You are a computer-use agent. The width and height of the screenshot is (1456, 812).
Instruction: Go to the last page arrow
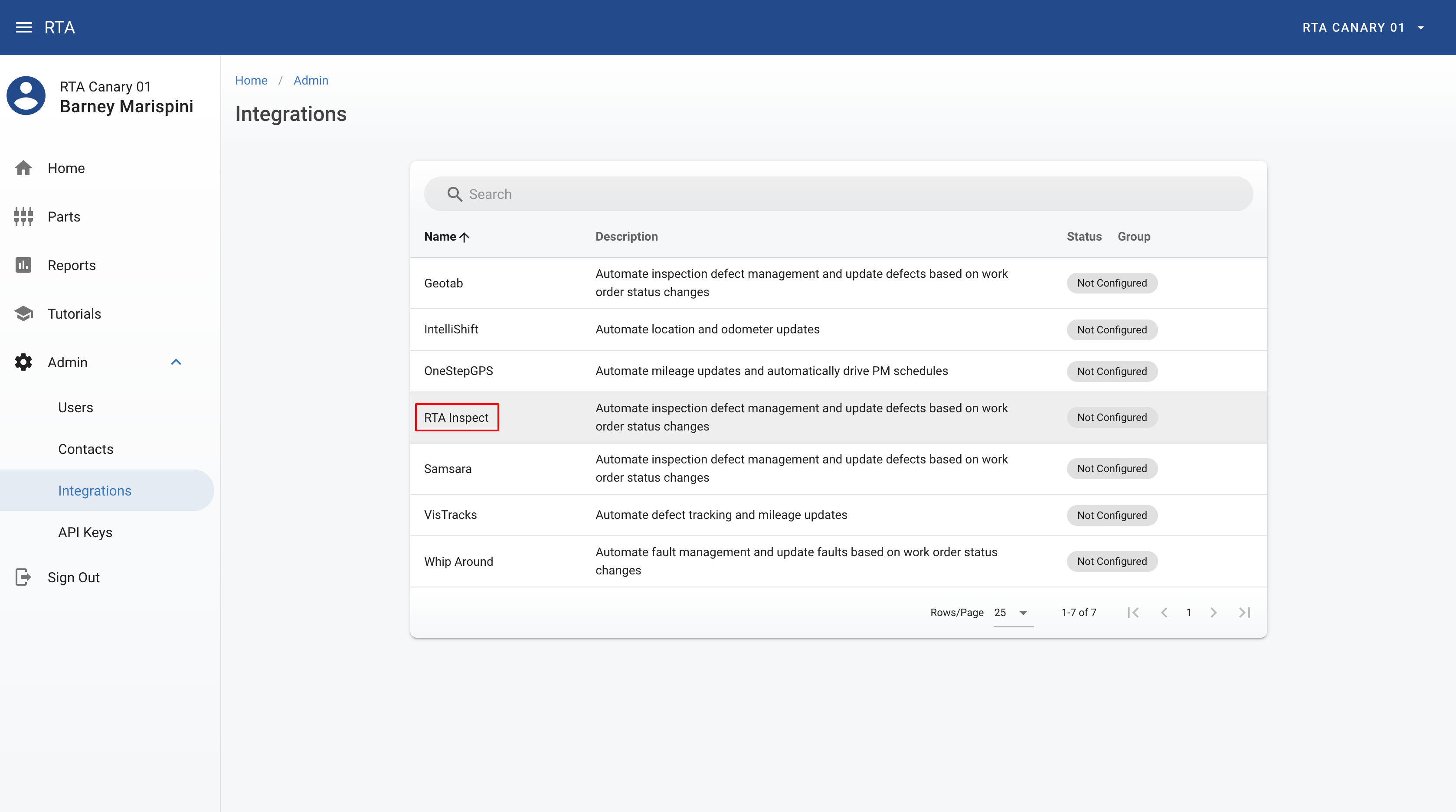1245,613
